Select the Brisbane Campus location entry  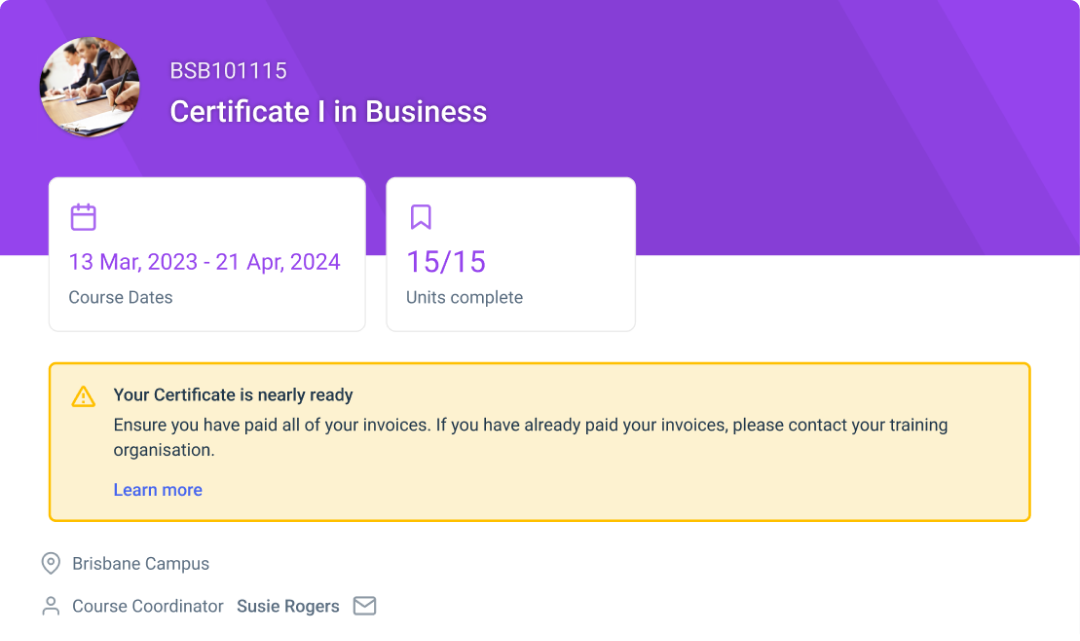140,563
